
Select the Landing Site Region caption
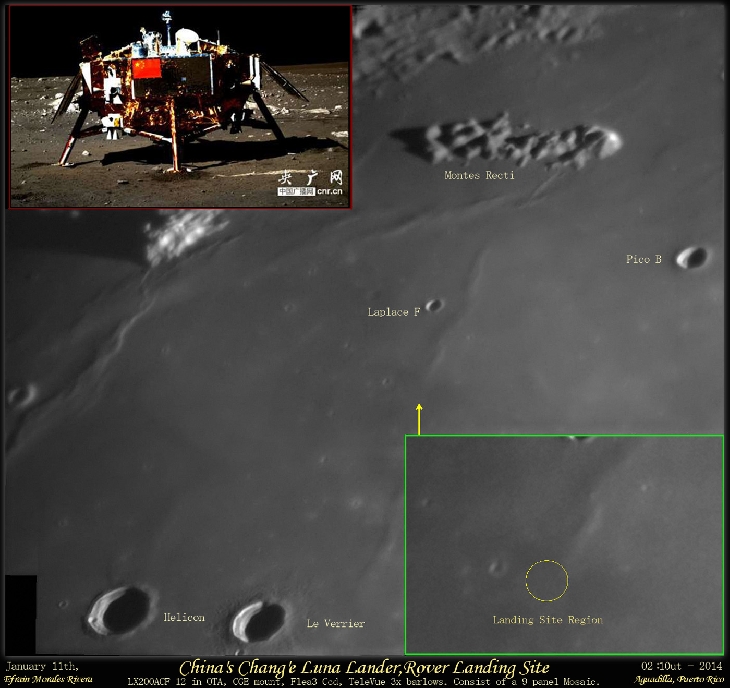(x=547, y=620)
